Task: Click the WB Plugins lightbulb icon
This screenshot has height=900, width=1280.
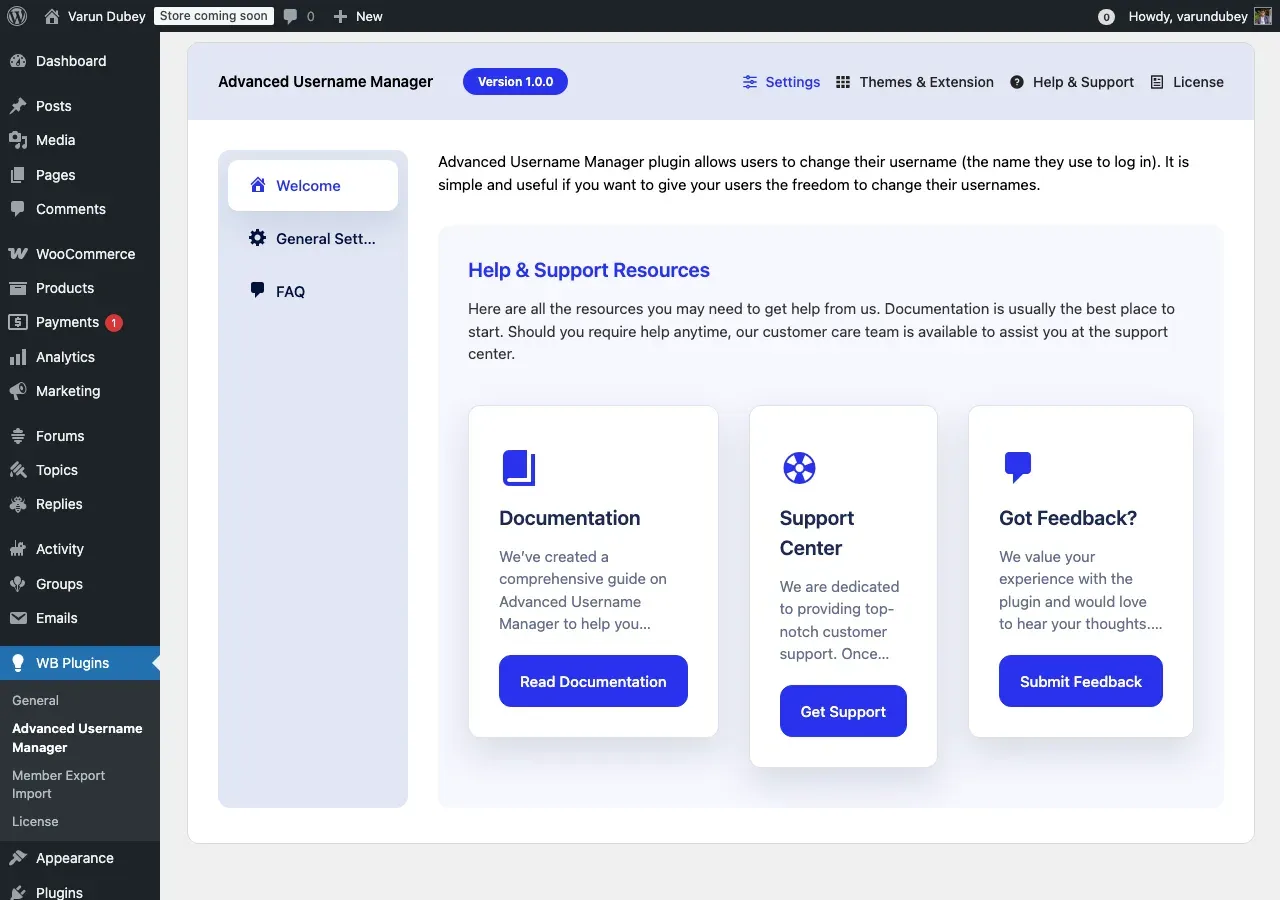Action: (18, 663)
